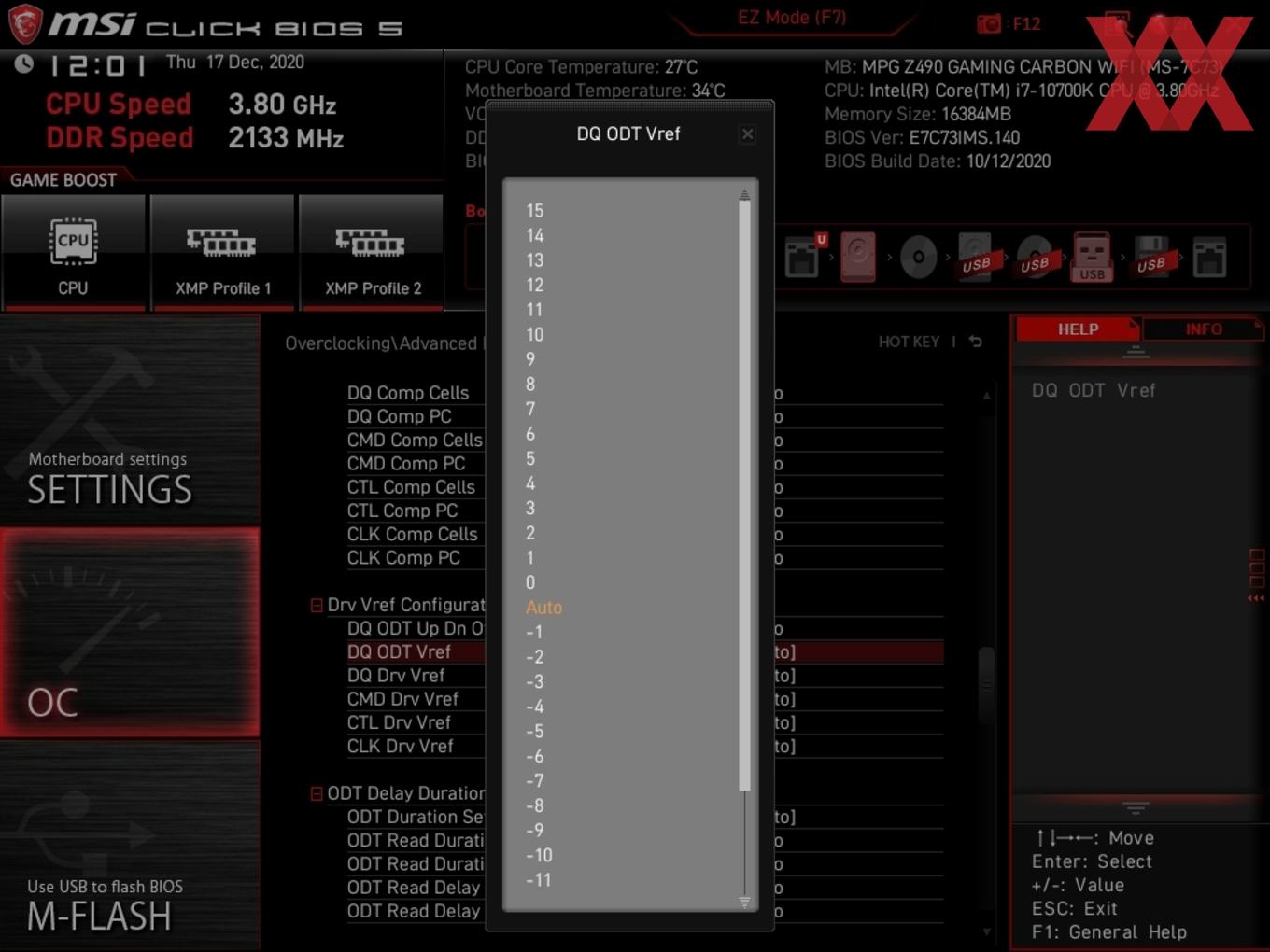Select the CMD Drv Vref setting

click(x=402, y=699)
